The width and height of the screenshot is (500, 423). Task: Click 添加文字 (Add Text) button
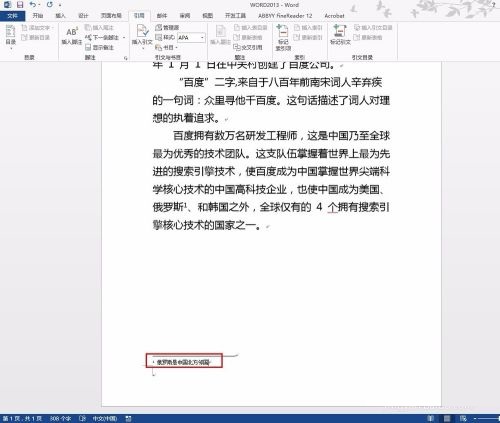point(38,28)
